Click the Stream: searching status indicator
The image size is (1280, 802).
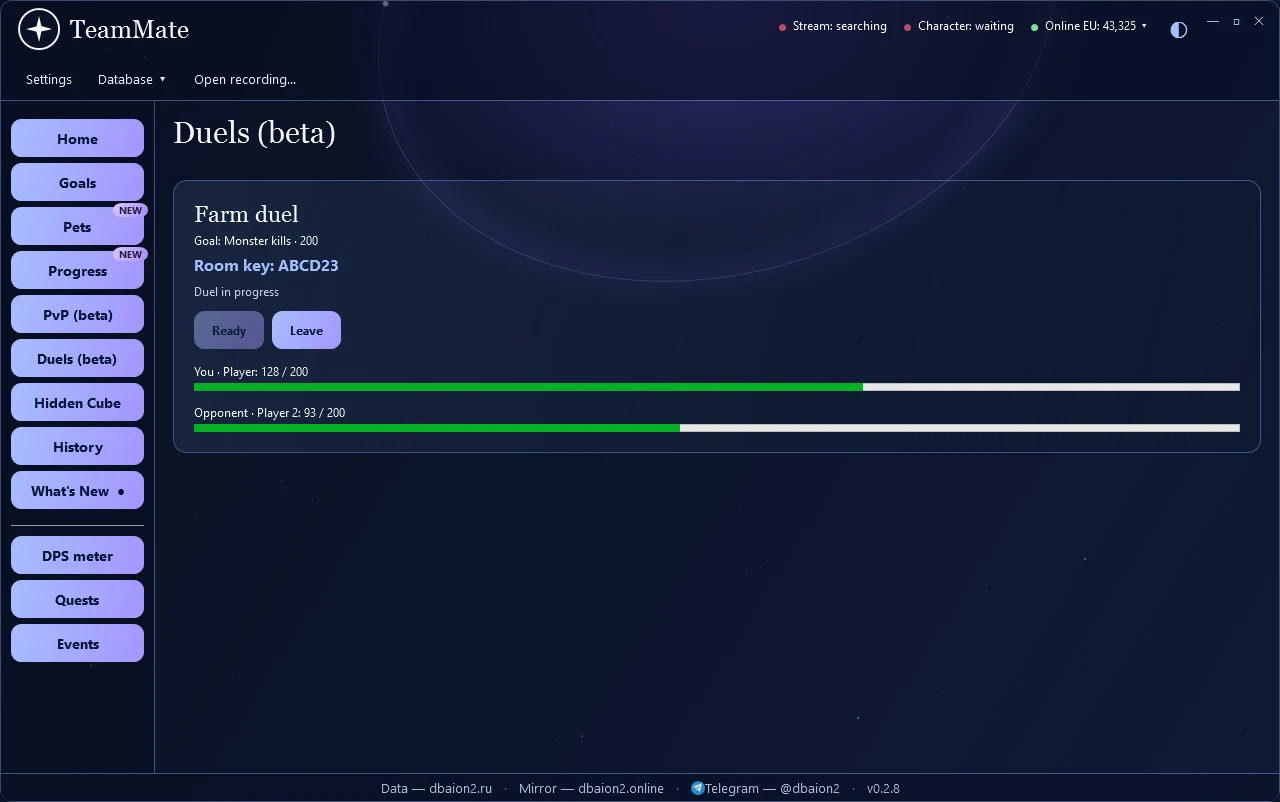coord(833,26)
